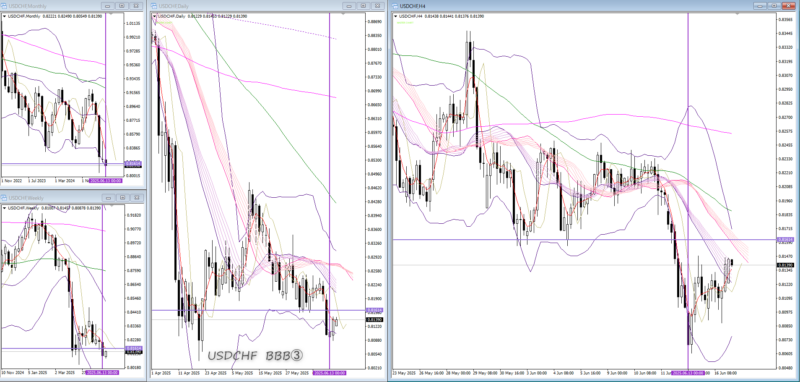The image size is (800, 382).
Task: Maximize the USDCHF,H4 chart window
Action: click(x=774, y=6)
